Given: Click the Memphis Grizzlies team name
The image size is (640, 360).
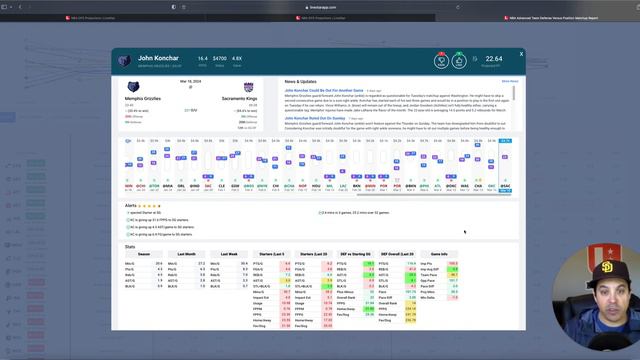Looking at the screenshot, I should tap(142, 99).
